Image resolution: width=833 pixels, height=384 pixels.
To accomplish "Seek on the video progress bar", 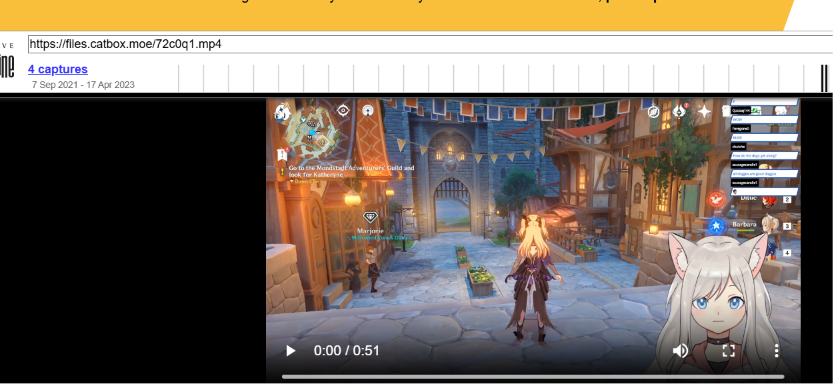I will [532, 377].
